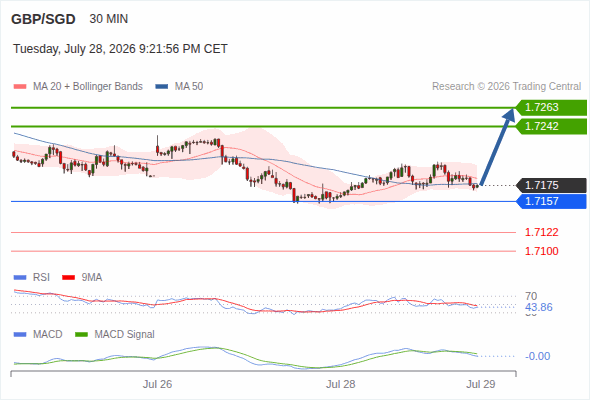Image resolution: width=590 pixels, height=400 pixels.
Task: Click the RSI legend label
Action: [x=41, y=278]
